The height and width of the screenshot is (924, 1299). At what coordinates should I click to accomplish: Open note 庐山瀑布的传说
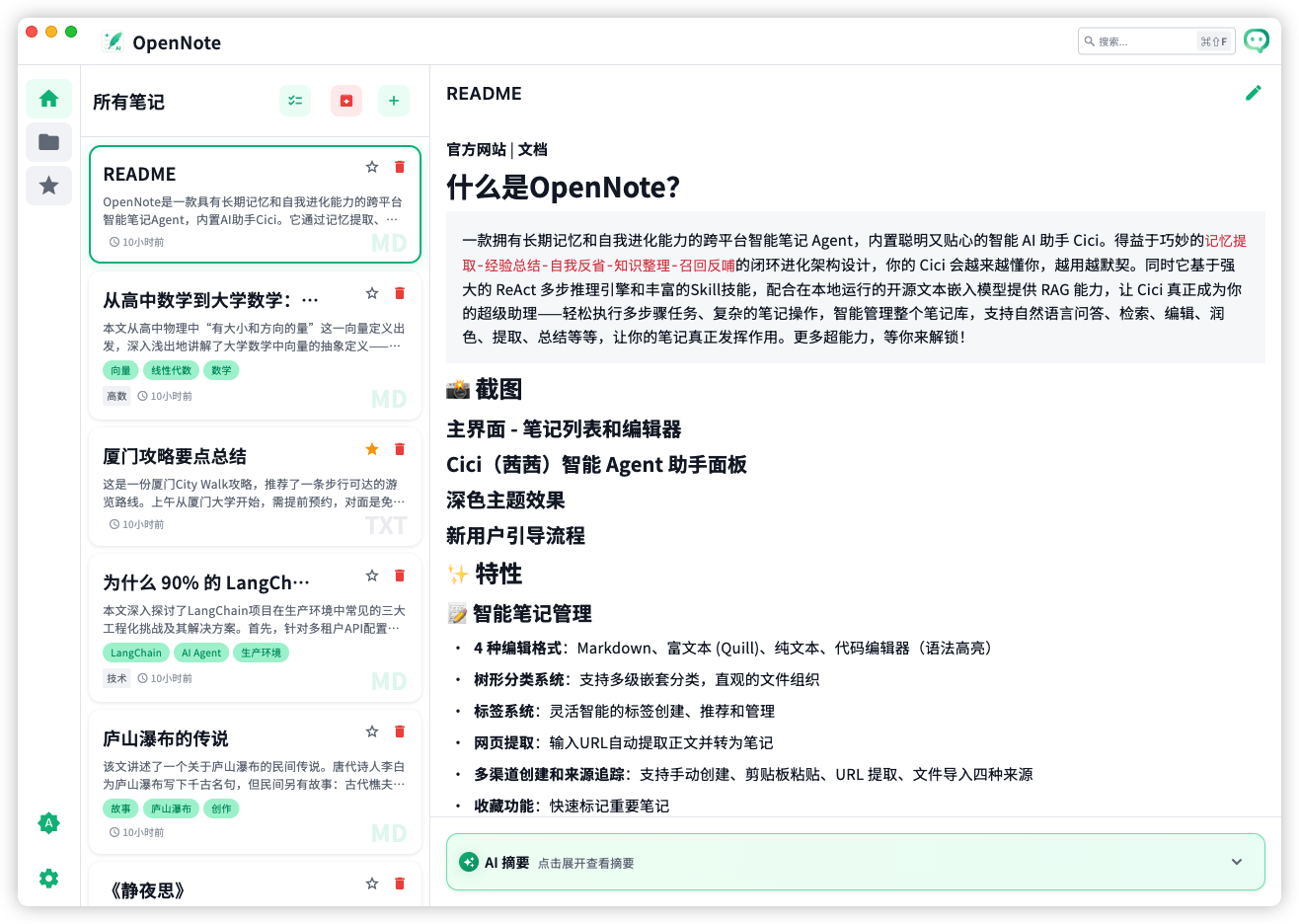point(255,783)
